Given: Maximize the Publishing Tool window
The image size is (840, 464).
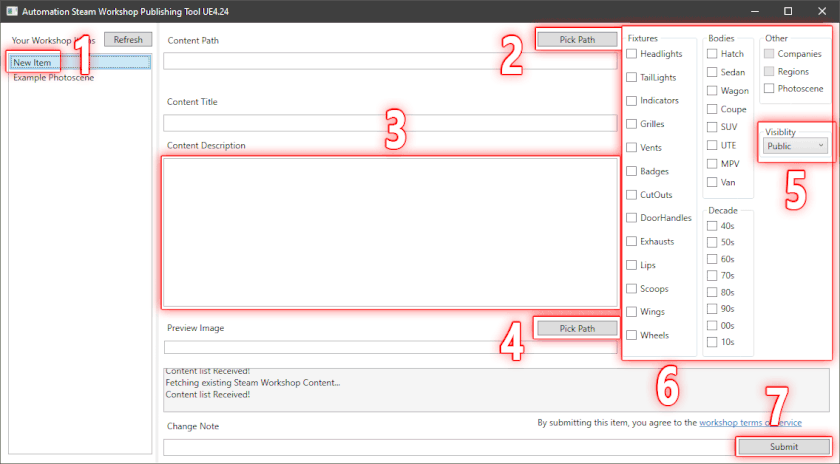Looking at the screenshot, I should coord(788,11).
